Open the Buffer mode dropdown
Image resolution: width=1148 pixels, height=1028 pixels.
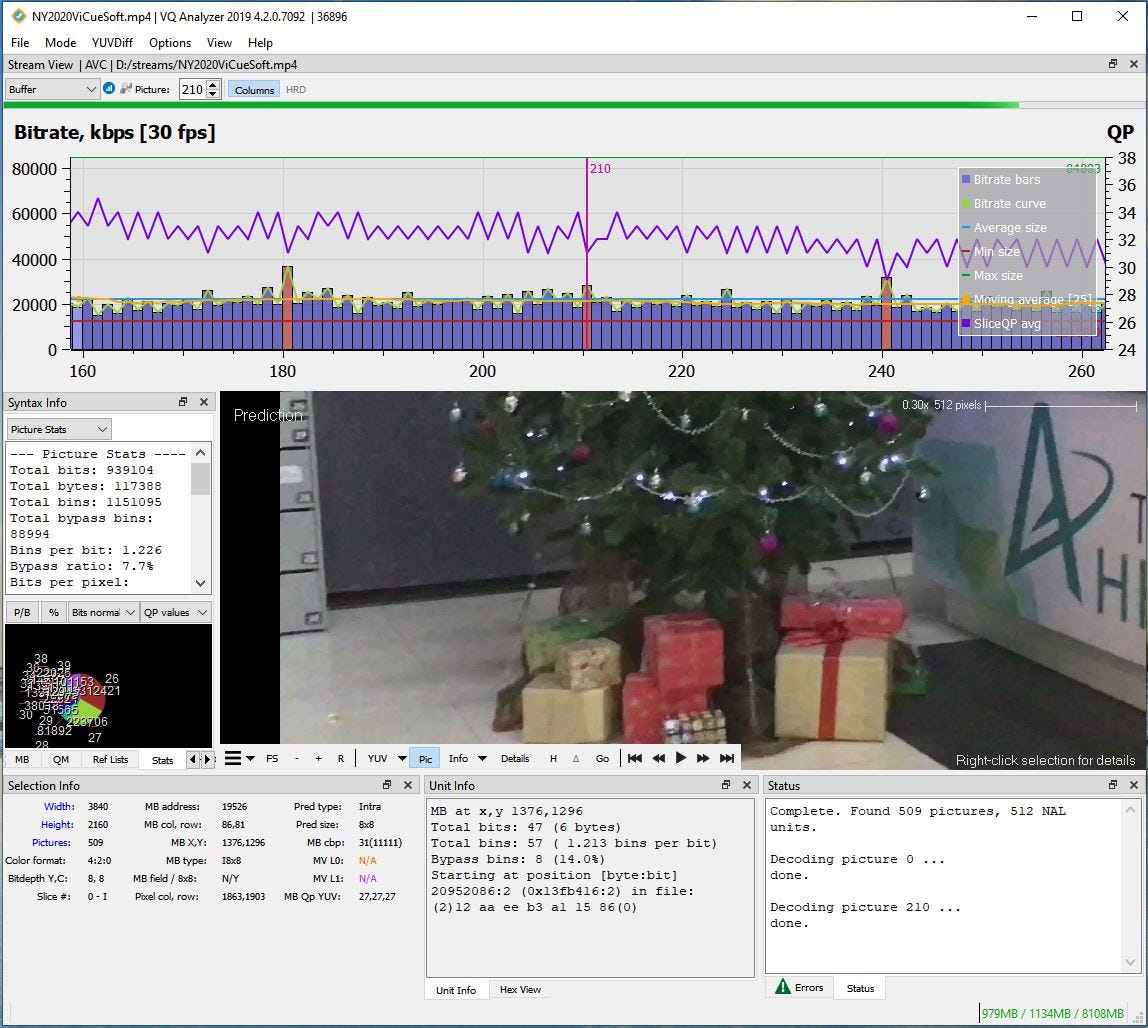click(52, 89)
